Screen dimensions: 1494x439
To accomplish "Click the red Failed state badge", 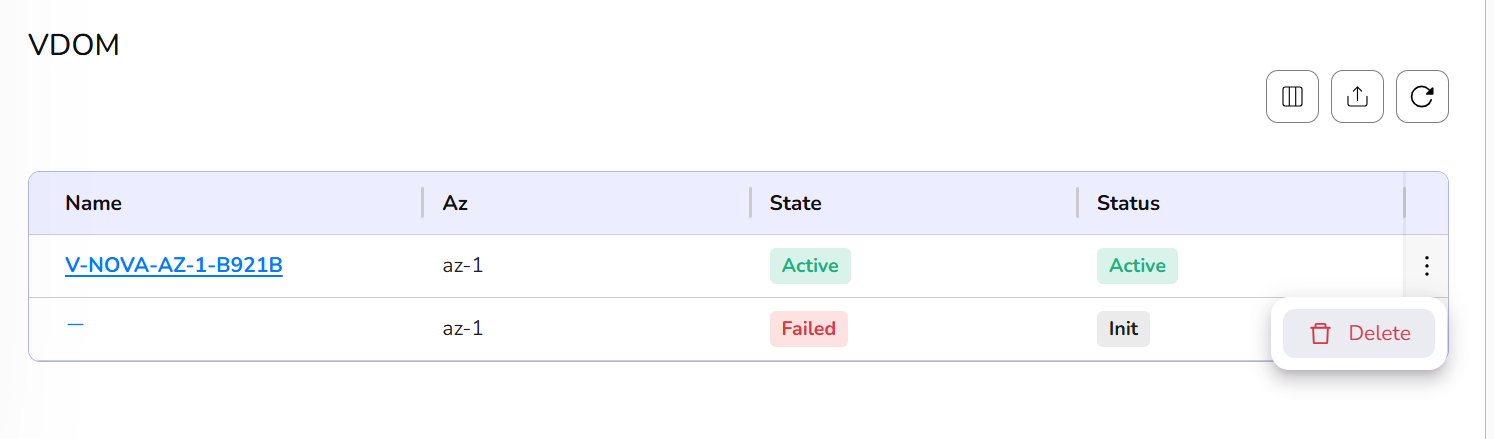I will [808, 329].
